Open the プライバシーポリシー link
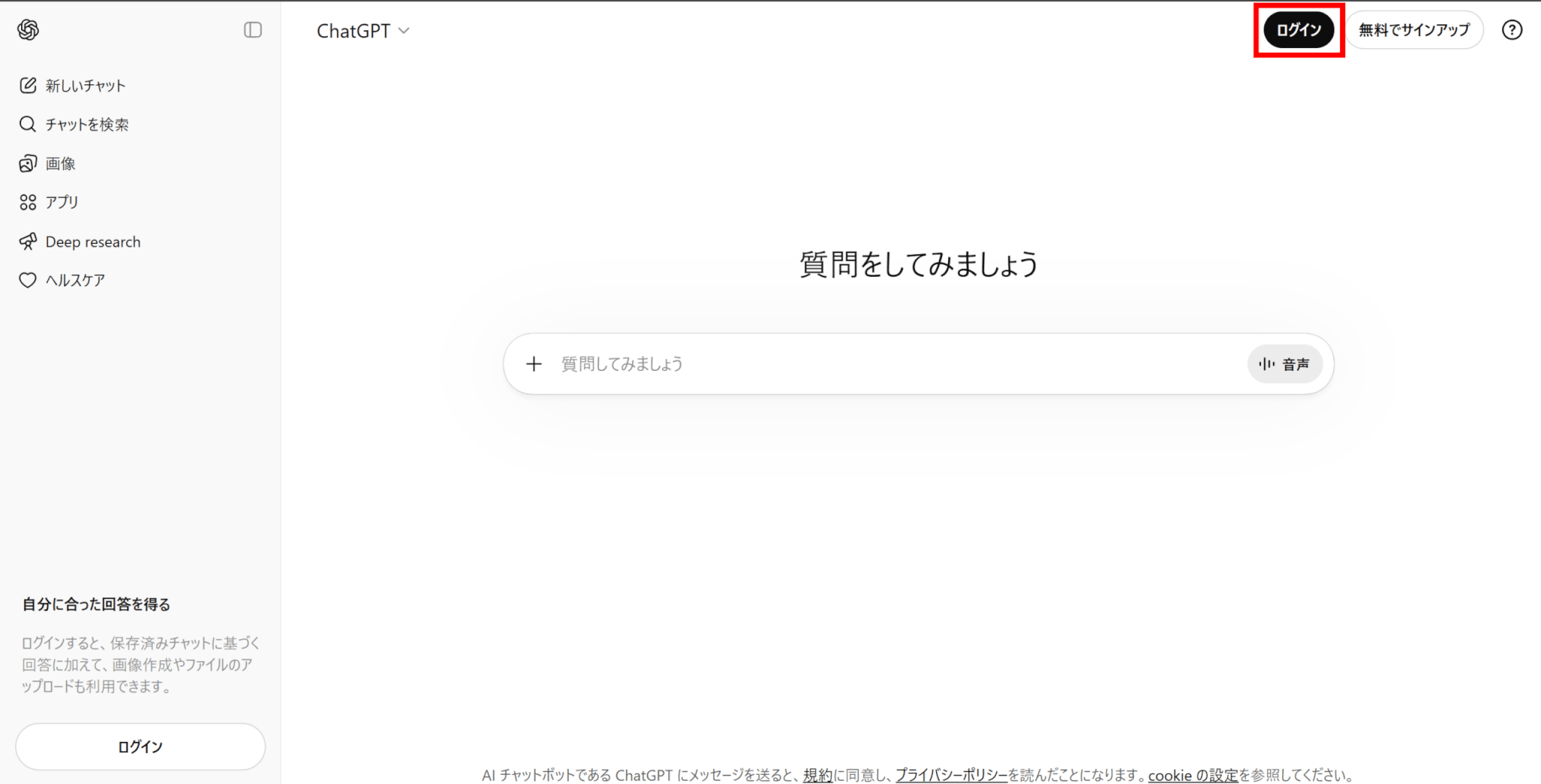The width and height of the screenshot is (1541, 784). coord(951,775)
